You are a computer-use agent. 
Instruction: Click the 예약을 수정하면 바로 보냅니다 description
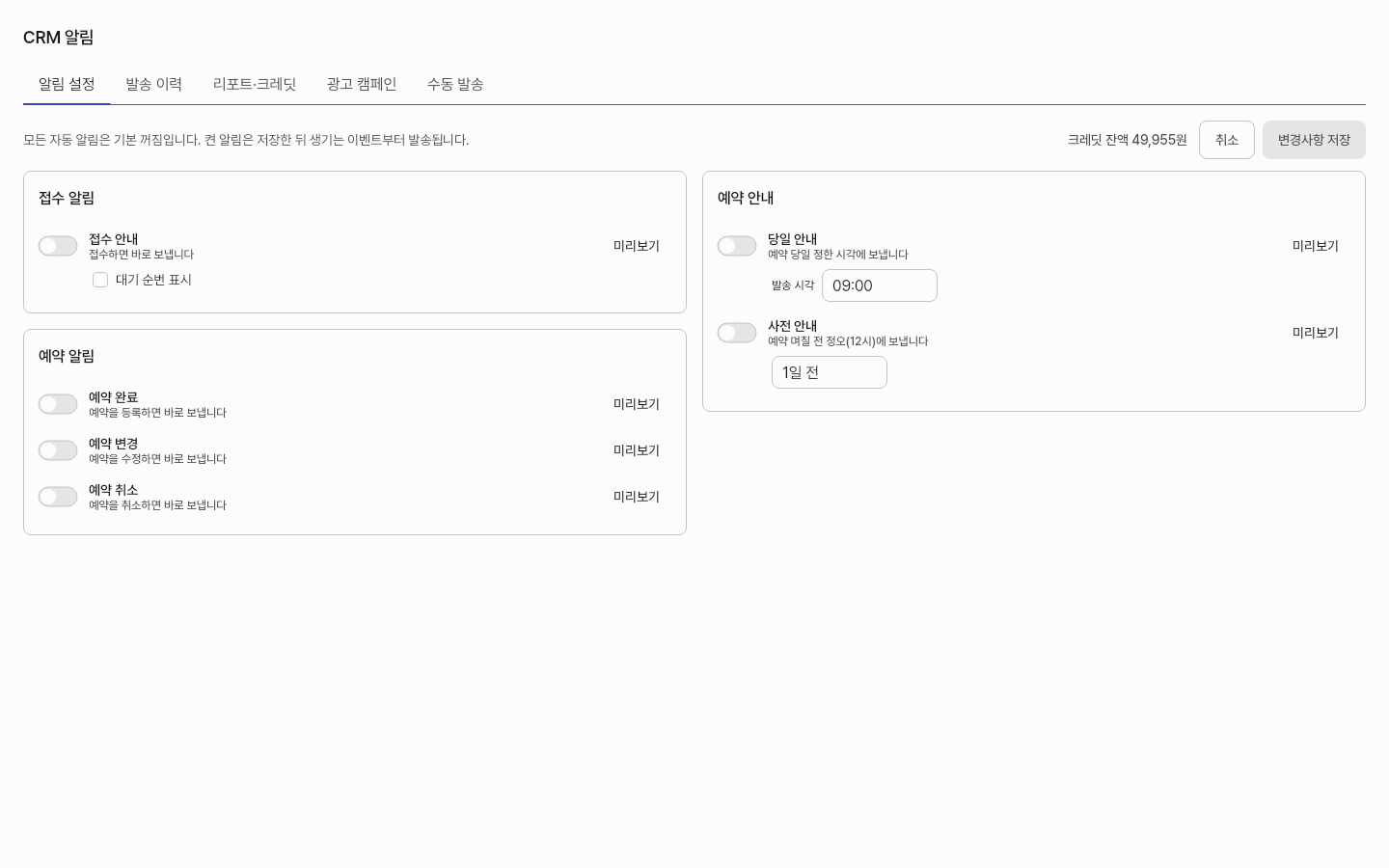click(157, 459)
